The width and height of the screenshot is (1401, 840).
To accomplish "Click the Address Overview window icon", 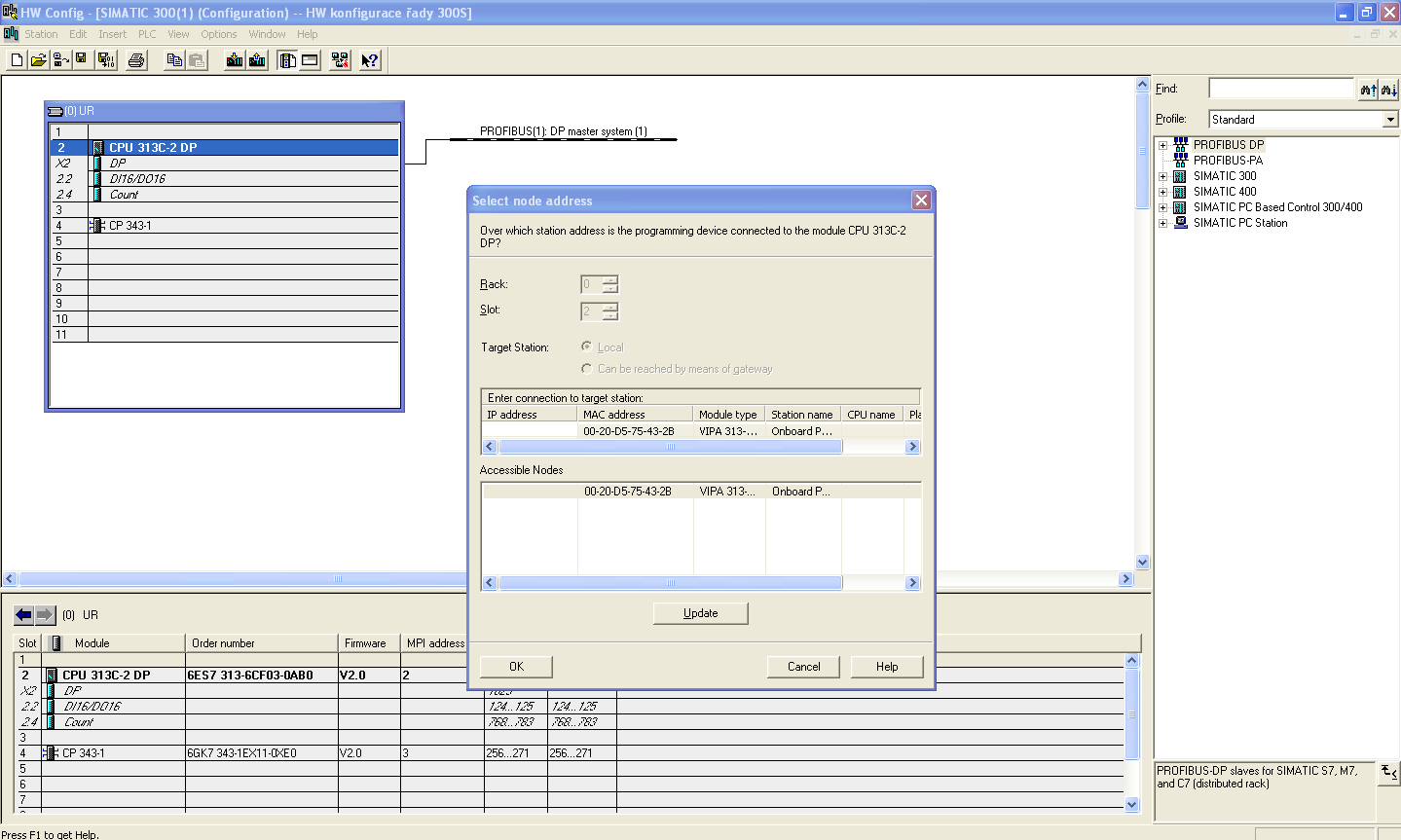I will pyautogui.click(x=310, y=60).
